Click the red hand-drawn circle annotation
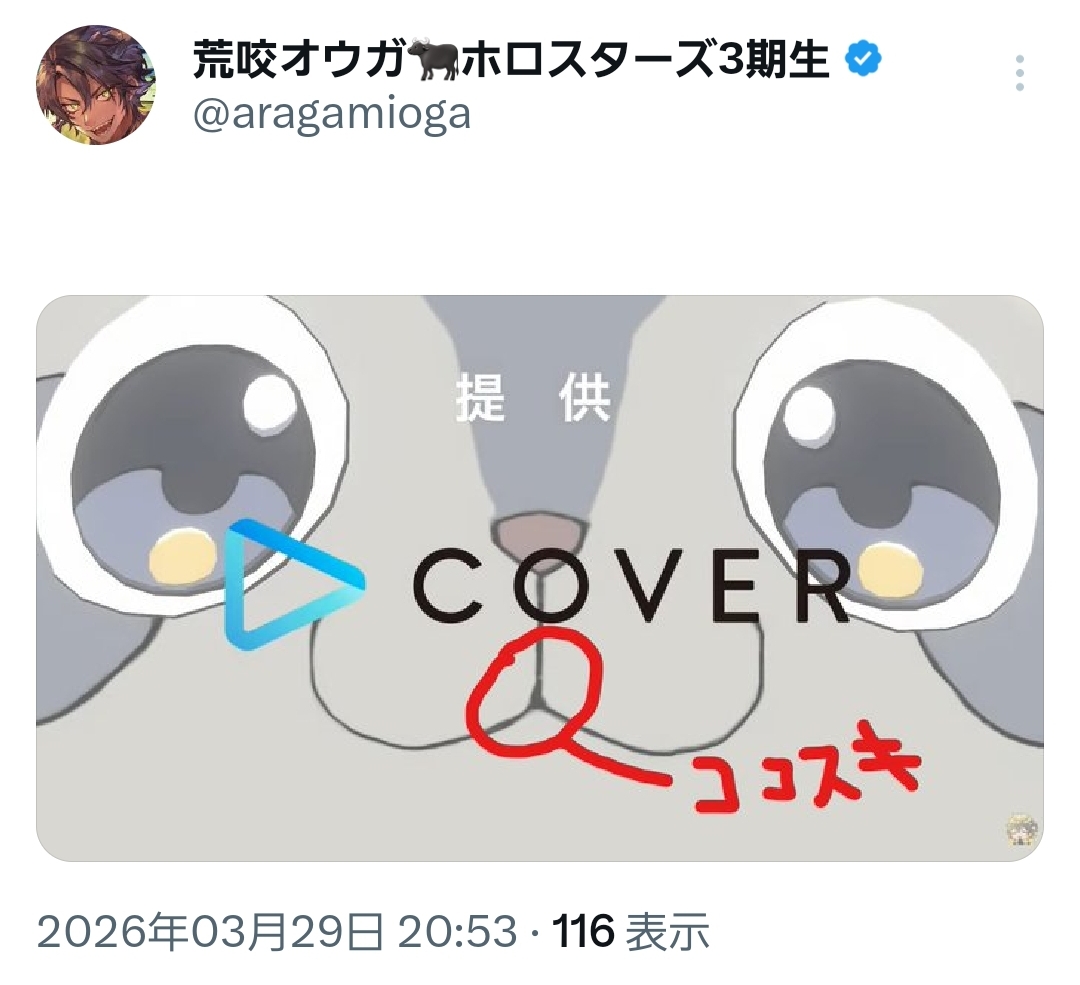Viewport: 1080px width, 985px height. [x=535, y=691]
